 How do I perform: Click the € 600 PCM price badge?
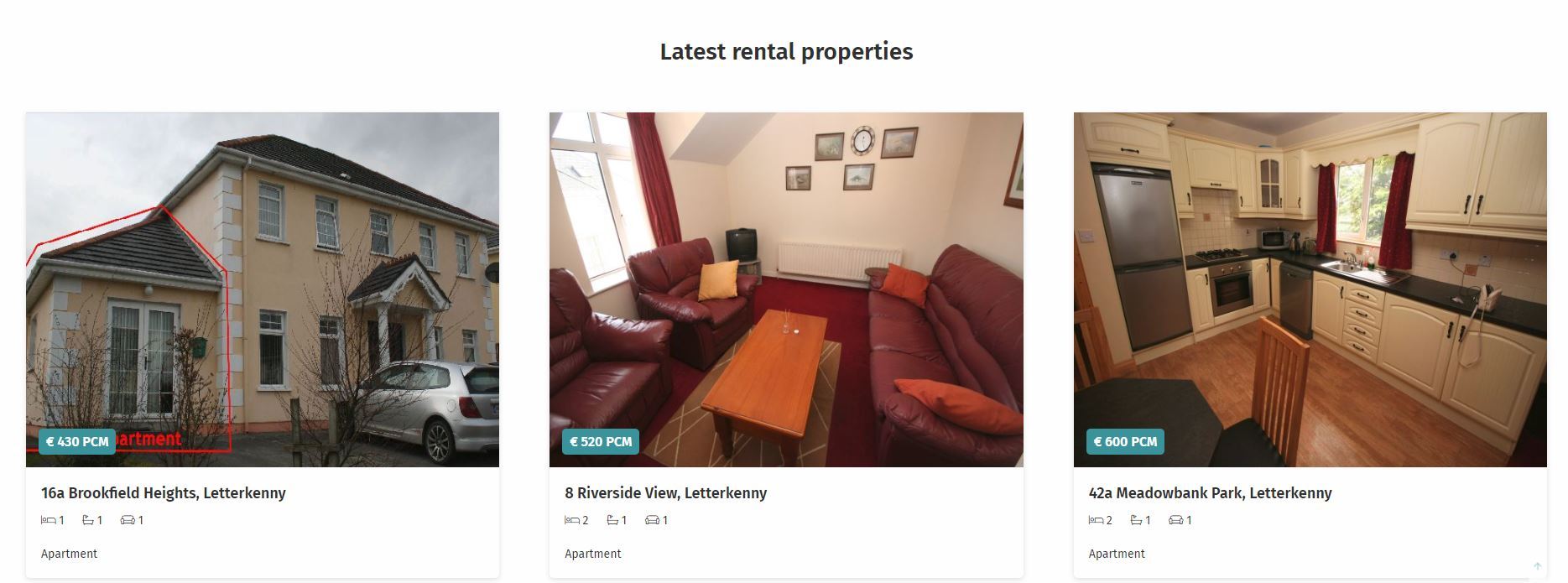[x=1125, y=441]
